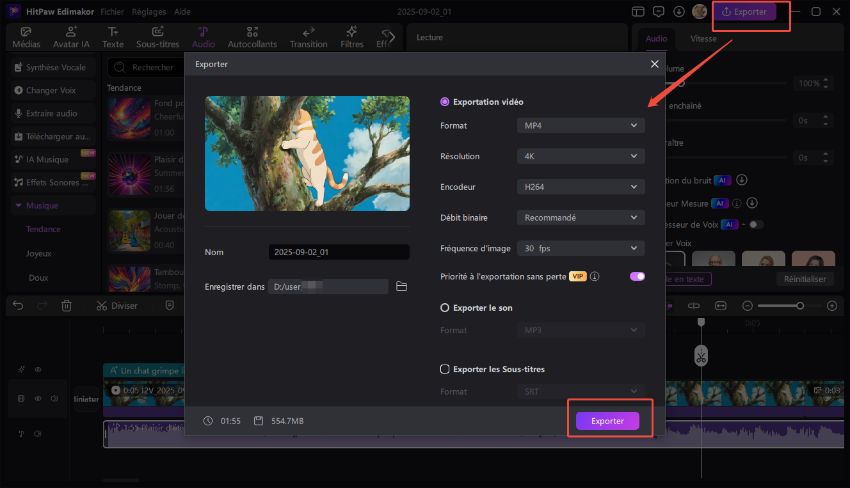Switch to the Vitesse tab

(x=703, y=38)
